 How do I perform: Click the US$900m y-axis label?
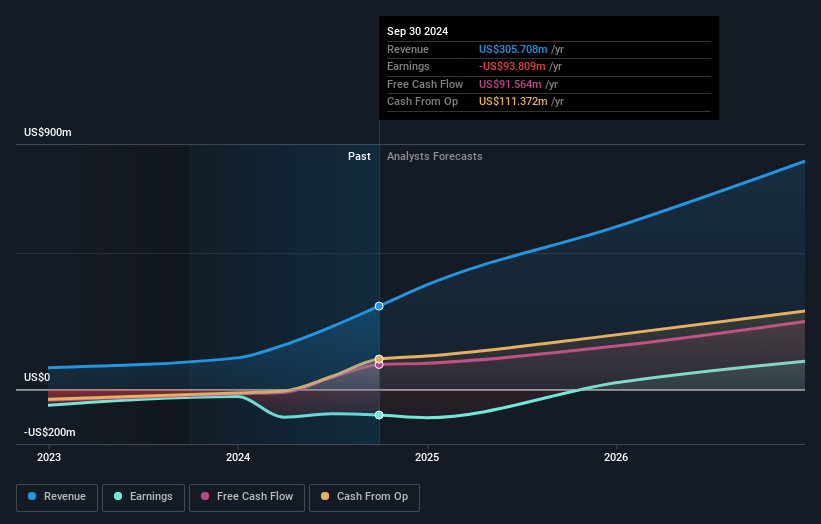[48, 132]
